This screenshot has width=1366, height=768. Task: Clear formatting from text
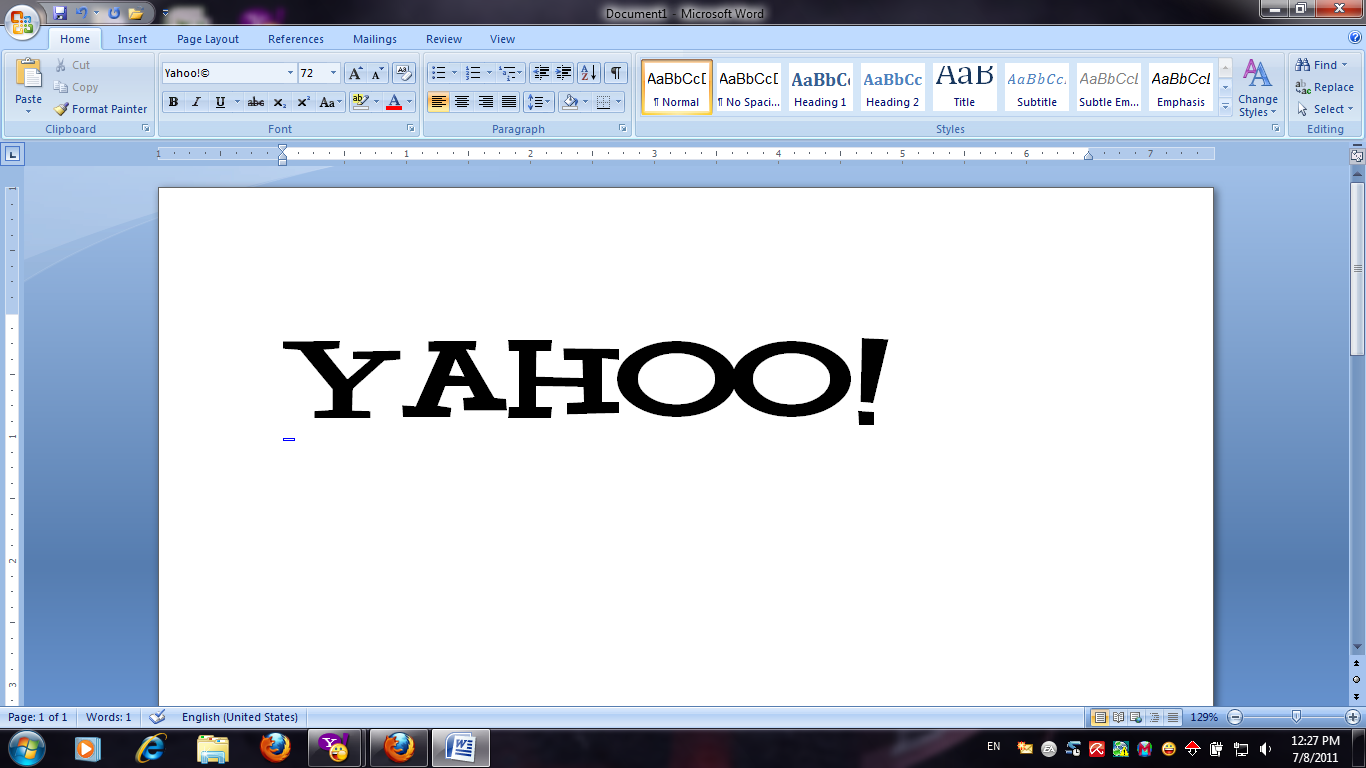[404, 73]
